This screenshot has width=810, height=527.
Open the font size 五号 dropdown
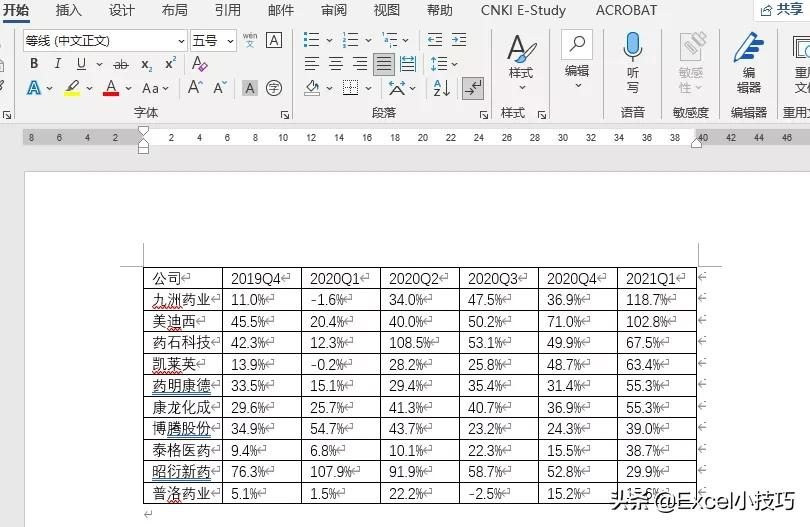coord(230,41)
